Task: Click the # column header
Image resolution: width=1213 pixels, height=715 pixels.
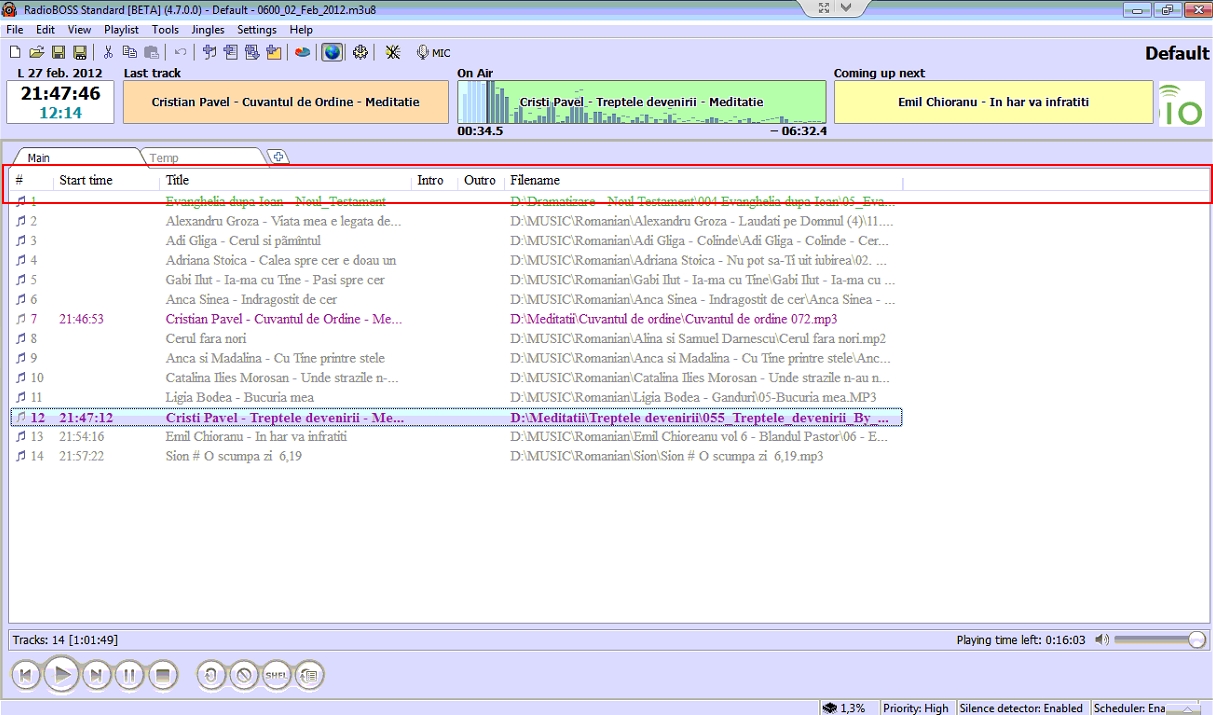Action: pos(32,181)
